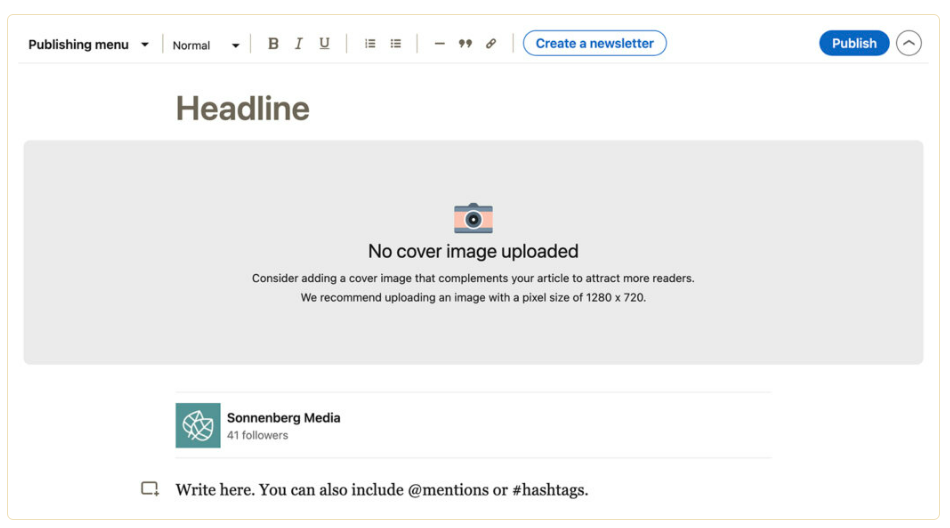Viewport: 950px width, 528px height.
Task: Click the camera icon to upload cover
Action: (x=473, y=217)
